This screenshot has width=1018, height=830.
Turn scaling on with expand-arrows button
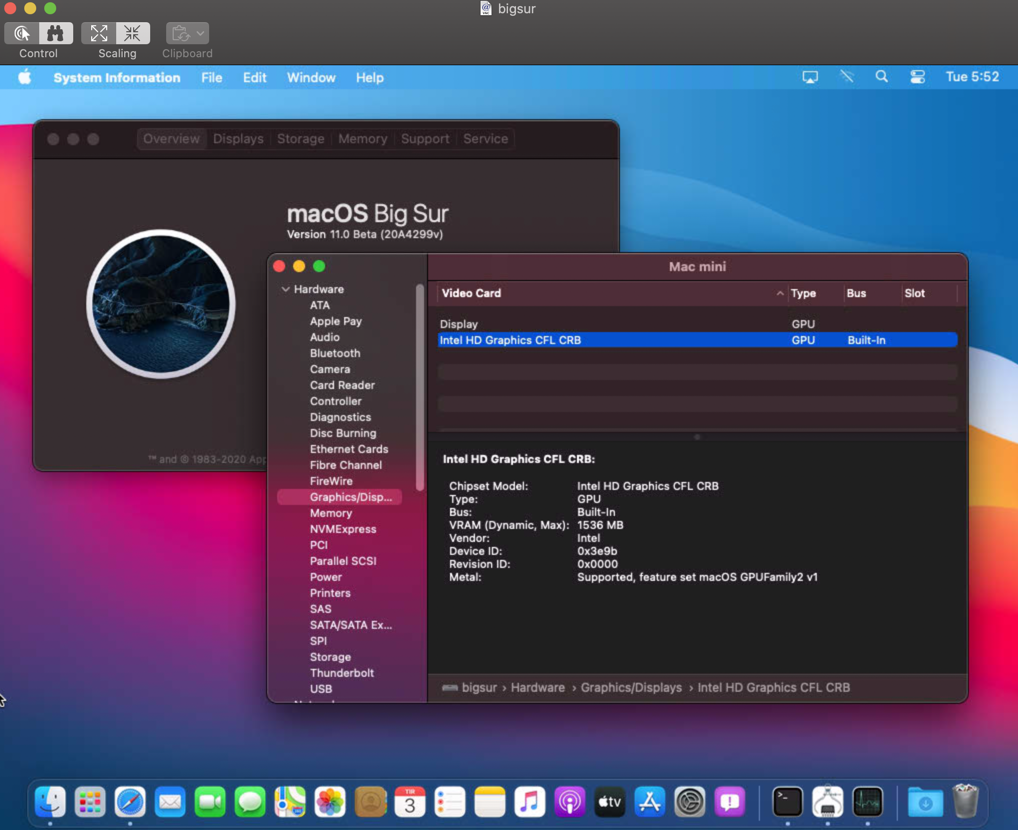[x=99, y=32]
